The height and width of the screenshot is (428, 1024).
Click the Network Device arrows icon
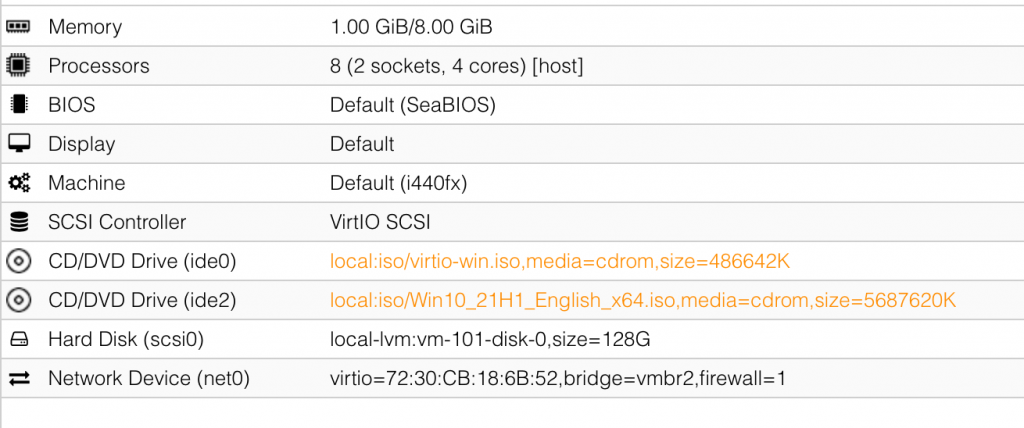click(x=18, y=379)
